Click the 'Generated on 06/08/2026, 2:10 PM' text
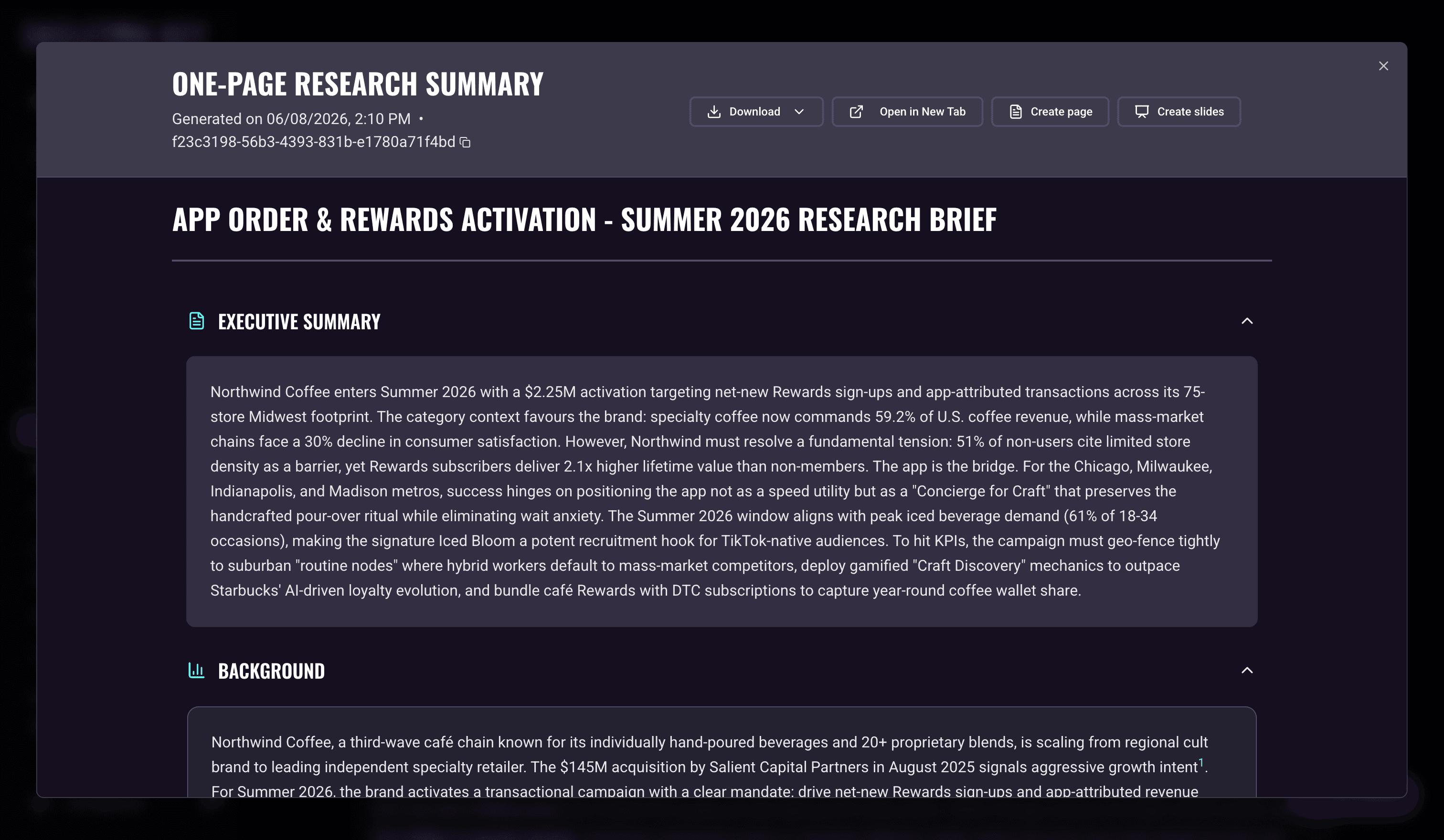 (x=291, y=119)
